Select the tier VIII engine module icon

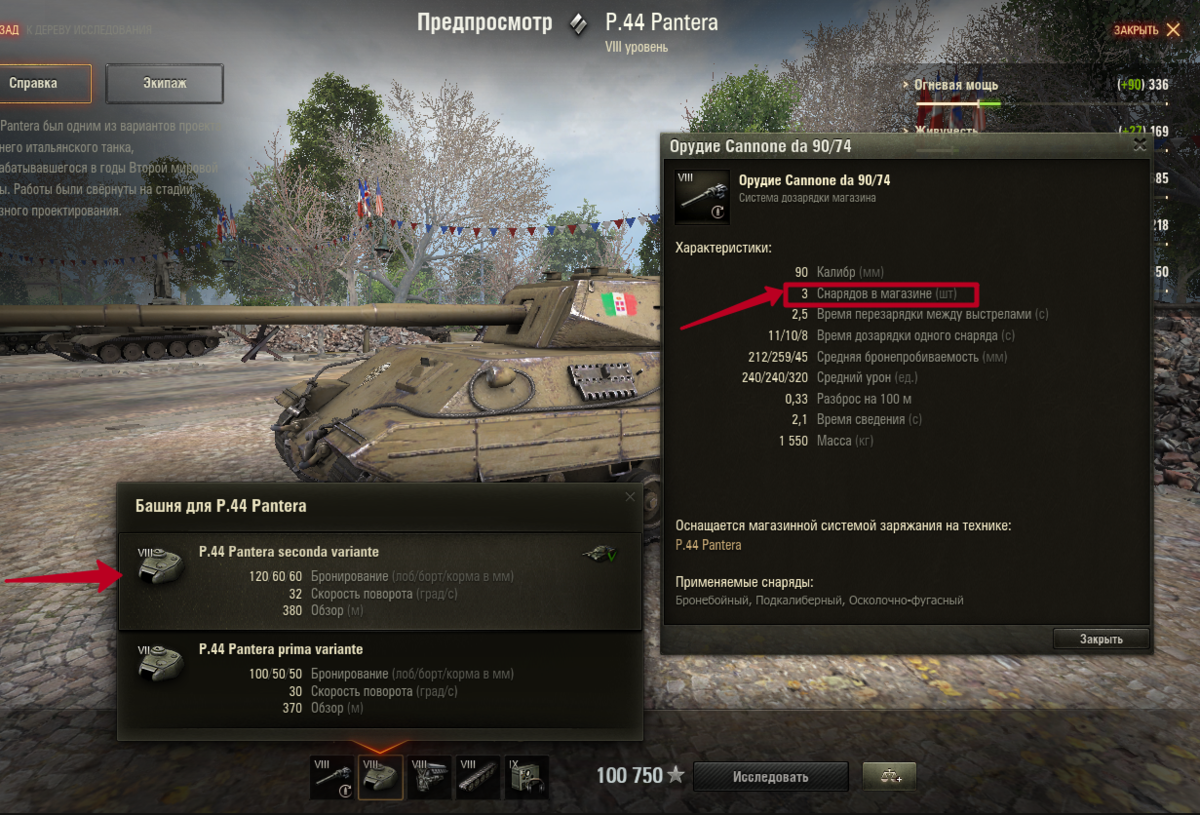(430, 777)
